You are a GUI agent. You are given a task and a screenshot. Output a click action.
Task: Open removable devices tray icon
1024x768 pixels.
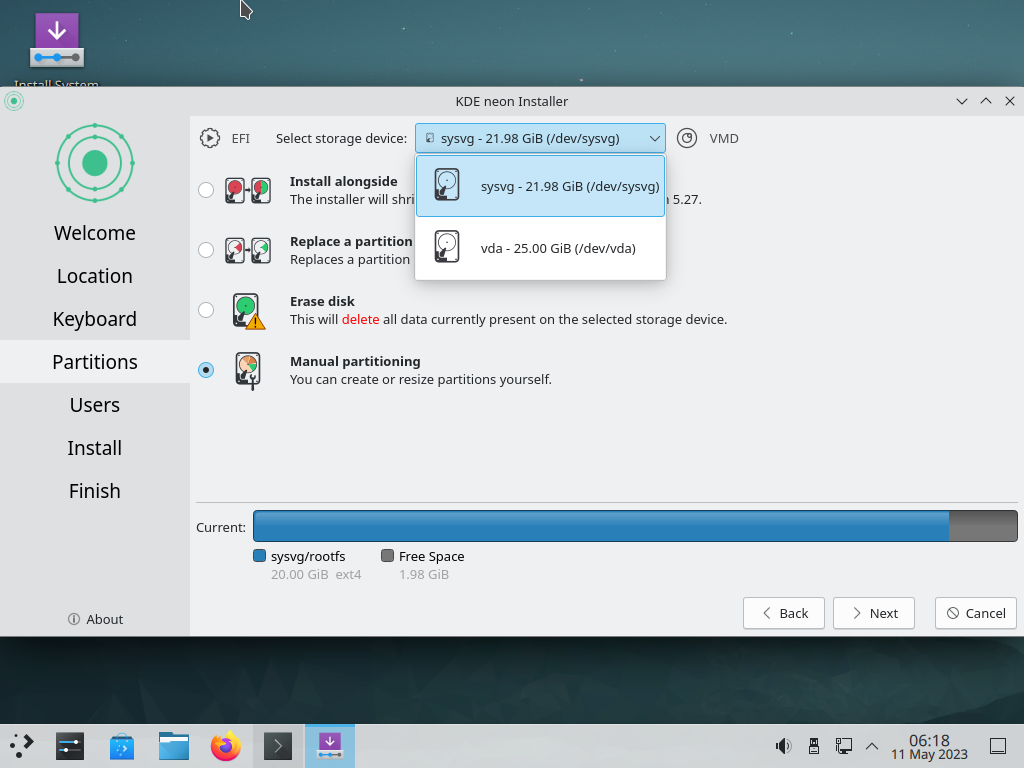point(814,746)
